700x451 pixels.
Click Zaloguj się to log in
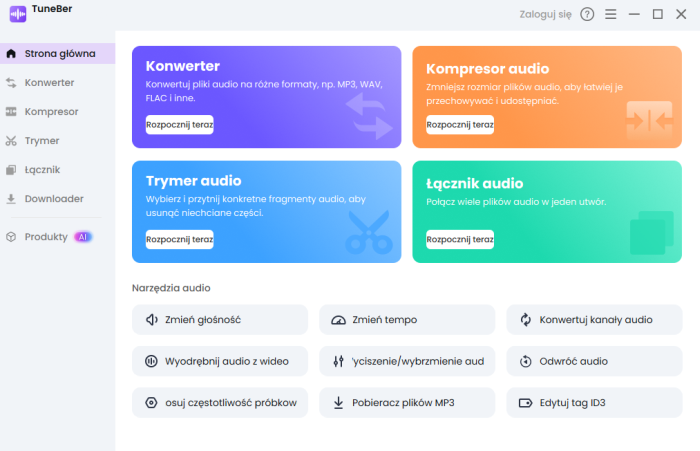click(x=545, y=14)
